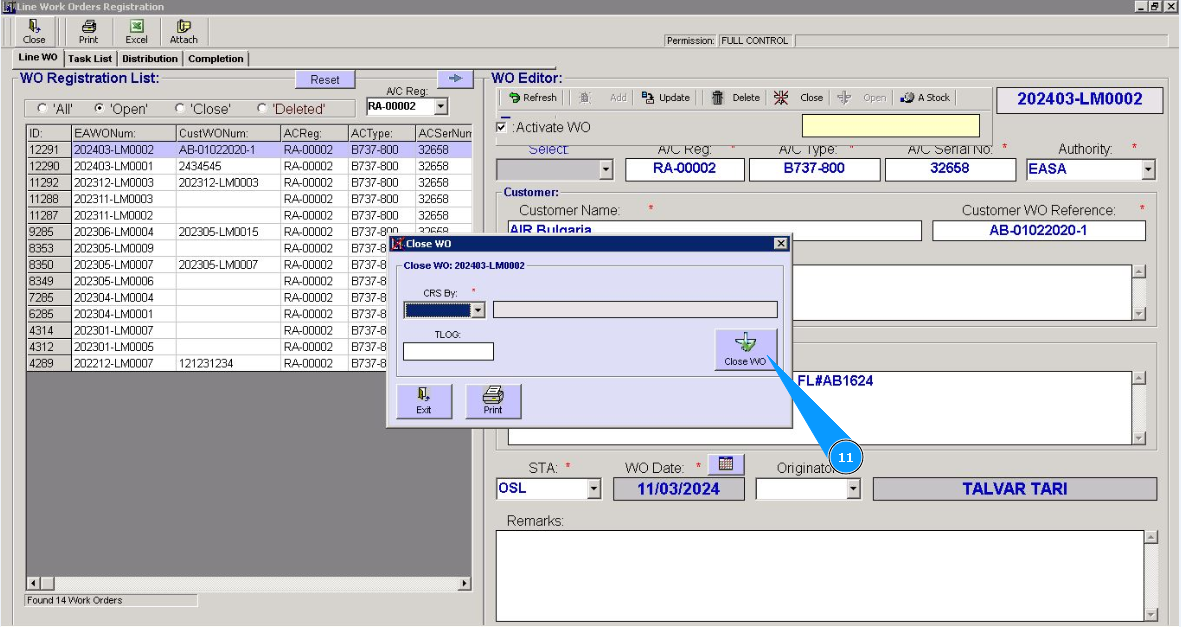
Task: Select the 'Open' radio button
Action: (99, 108)
